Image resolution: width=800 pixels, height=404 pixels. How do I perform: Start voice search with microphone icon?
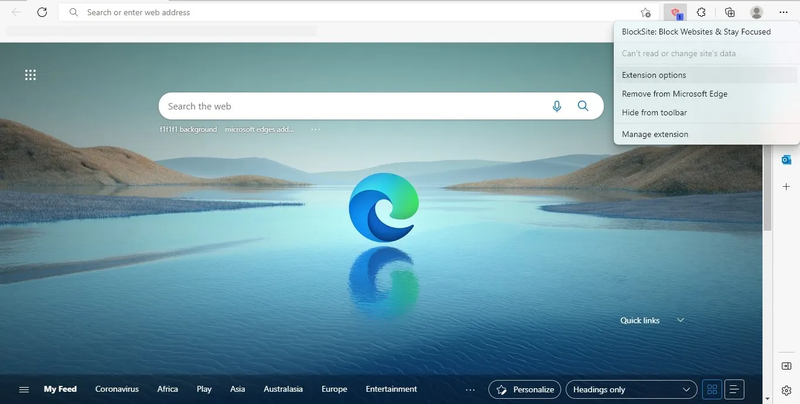[557, 106]
